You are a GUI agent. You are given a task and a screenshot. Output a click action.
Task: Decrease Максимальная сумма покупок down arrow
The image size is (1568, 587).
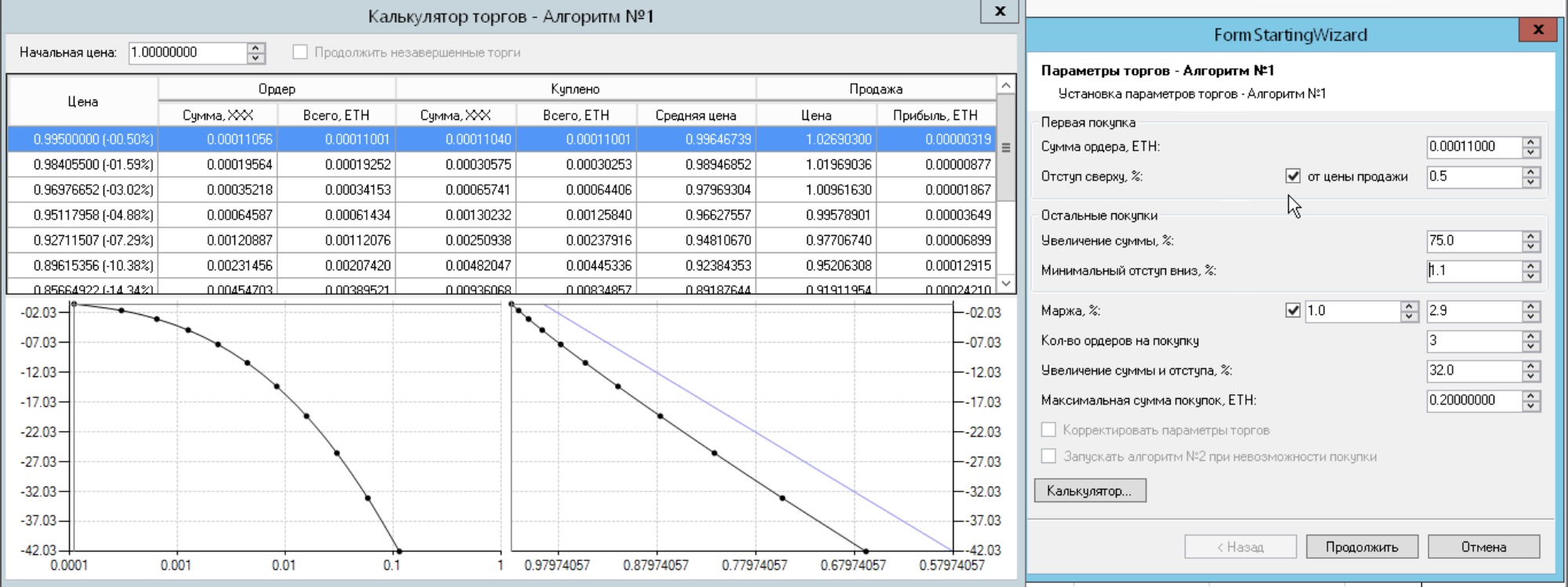coord(1531,406)
